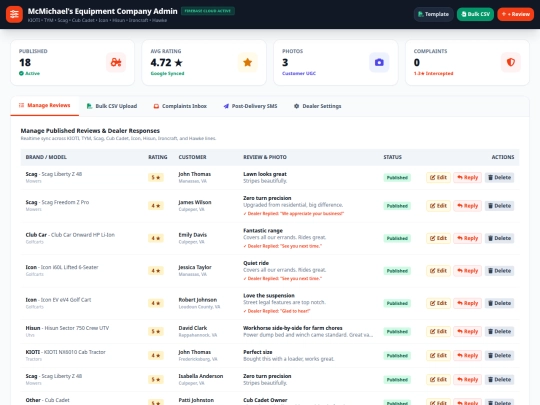Click the Zero turn precision title by James Wilson

point(267,198)
